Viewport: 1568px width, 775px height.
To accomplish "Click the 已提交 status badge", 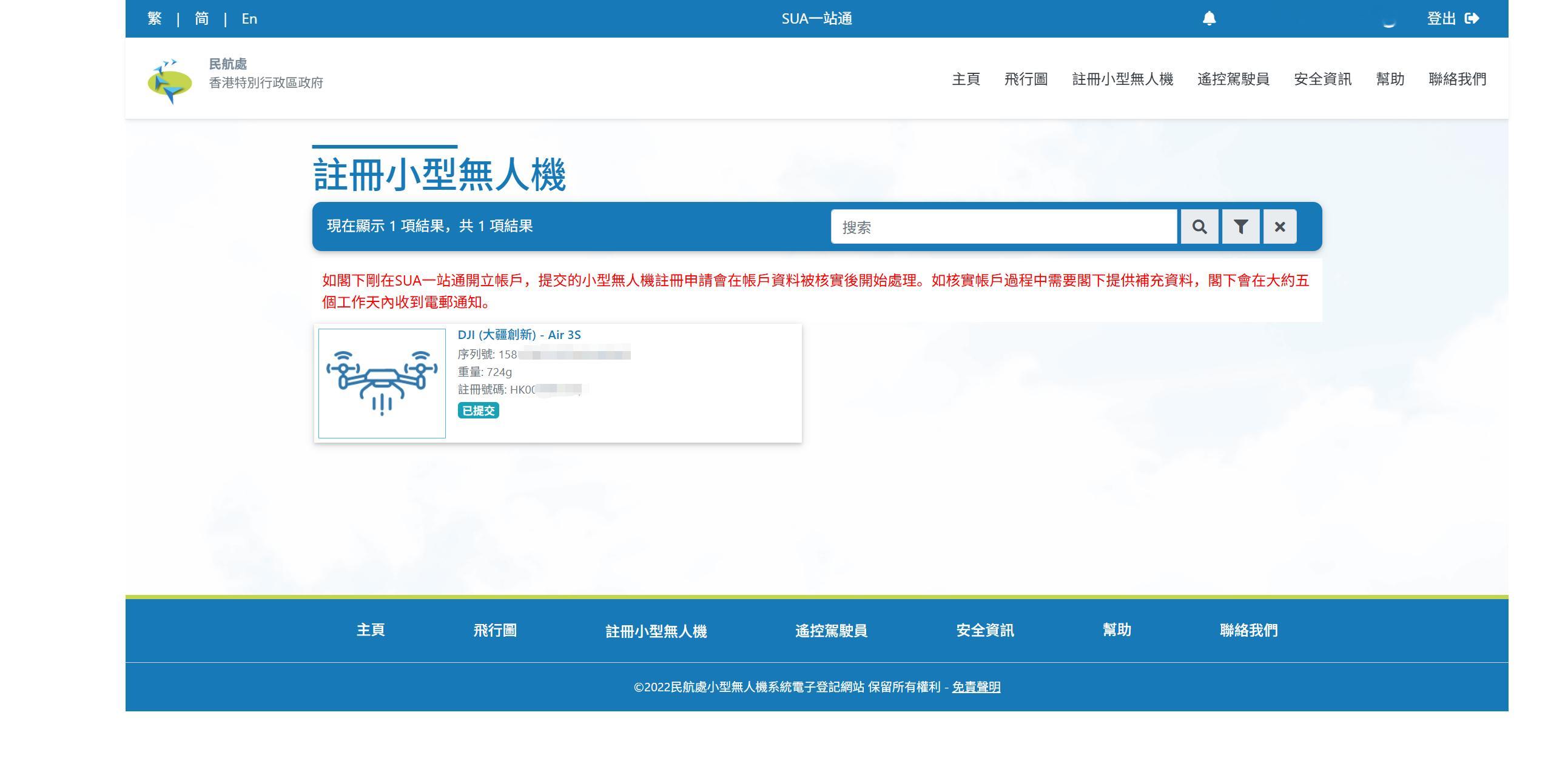I will [478, 411].
